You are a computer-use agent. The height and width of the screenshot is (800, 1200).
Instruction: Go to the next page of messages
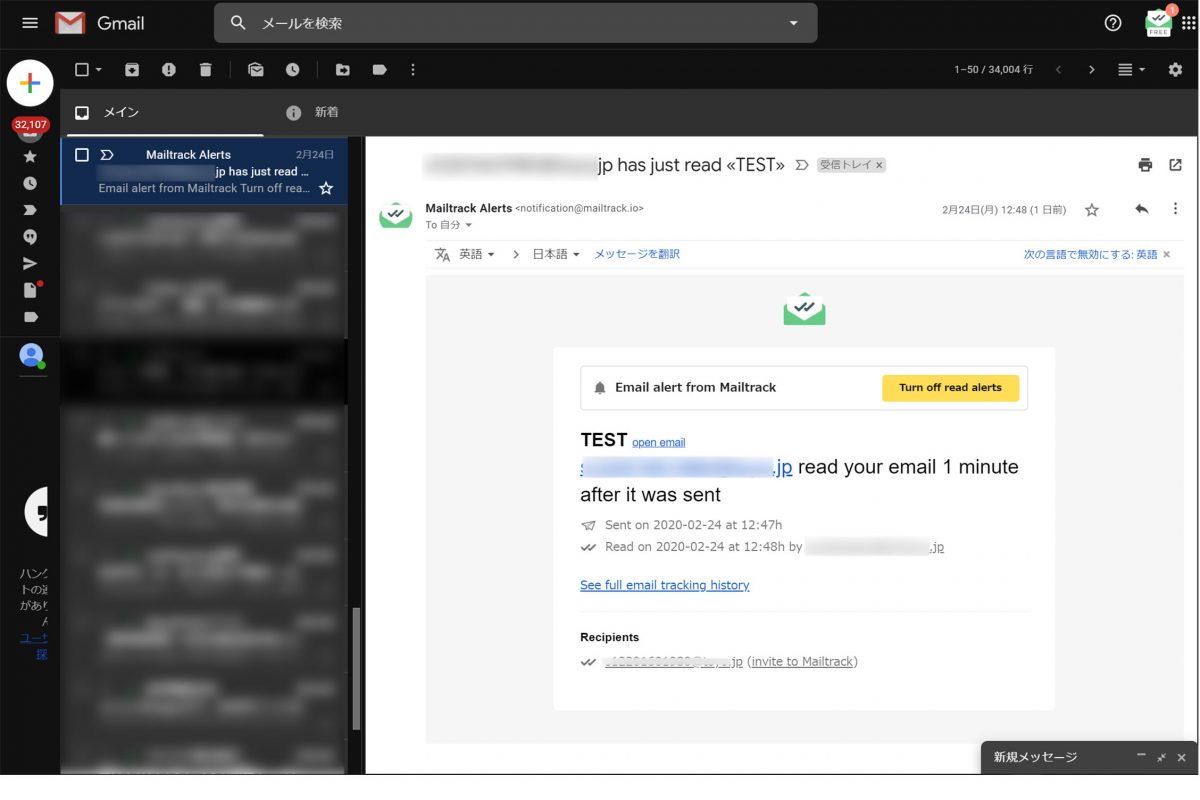pos(1092,70)
